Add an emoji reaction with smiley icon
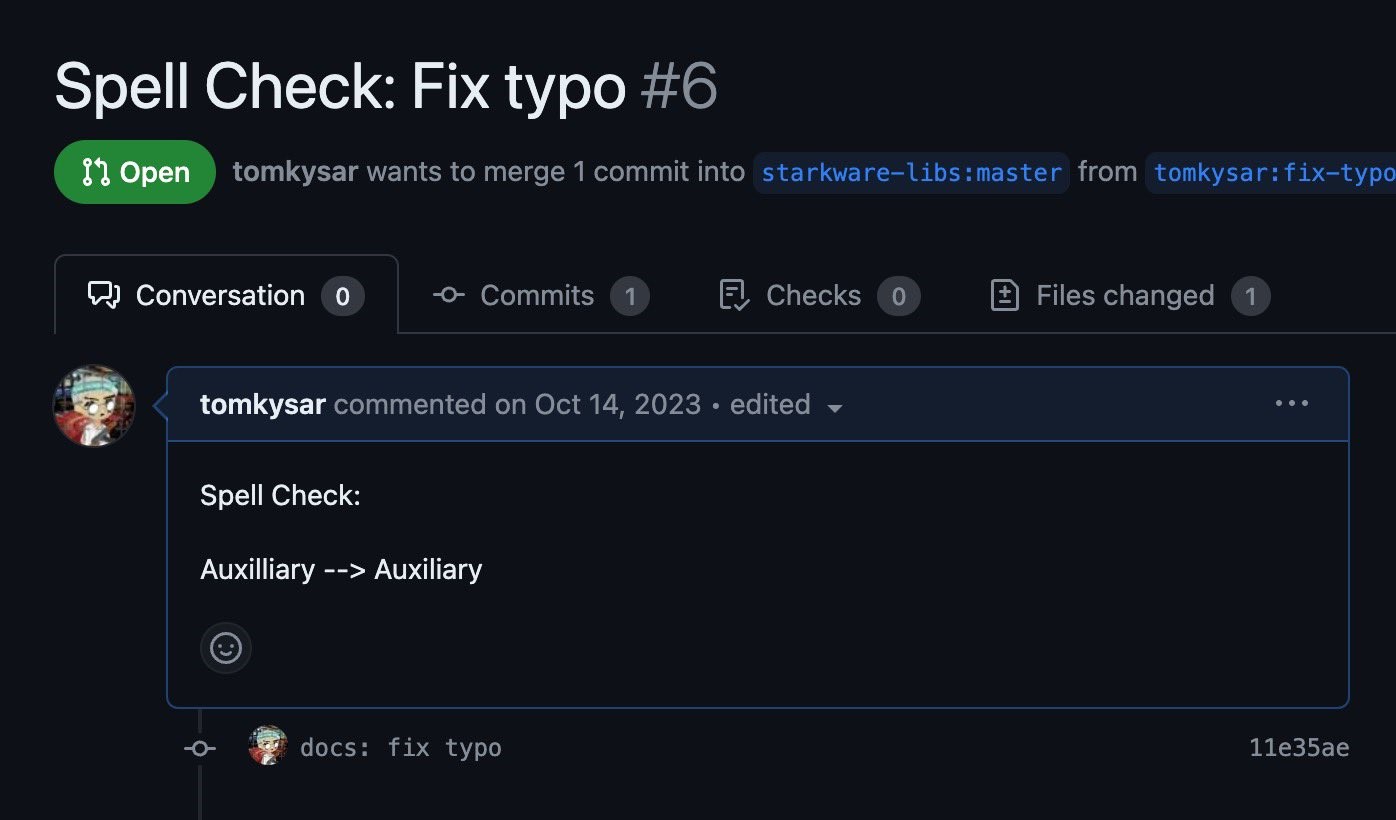Viewport: 1396px width, 820px height. point(226,648)
